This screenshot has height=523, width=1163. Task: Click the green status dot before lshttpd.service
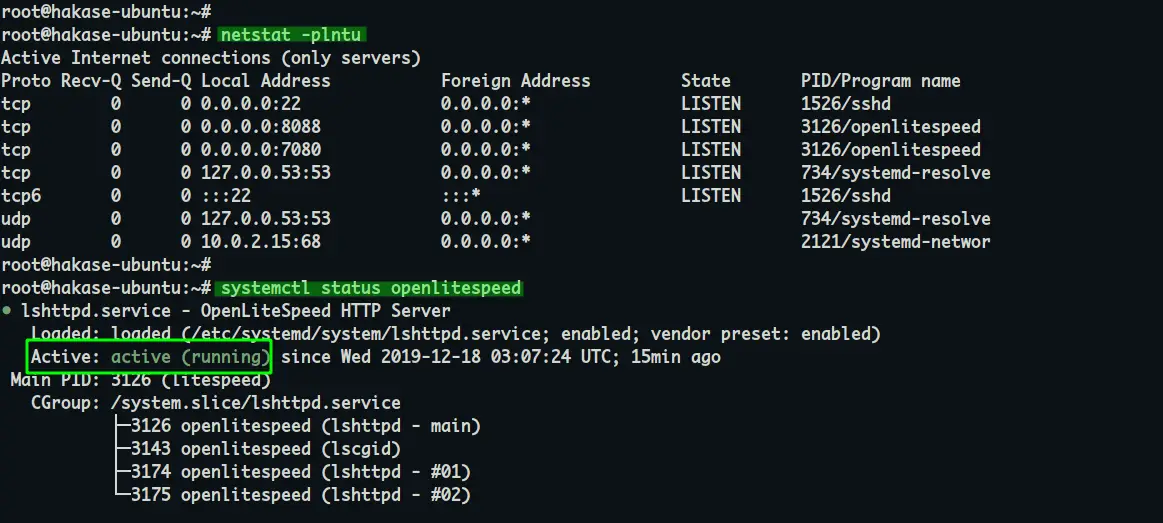click(7, 311)
